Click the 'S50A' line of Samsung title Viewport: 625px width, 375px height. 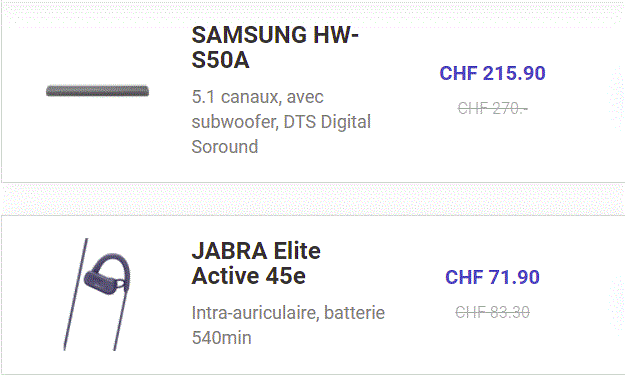[x=220, y=60]
